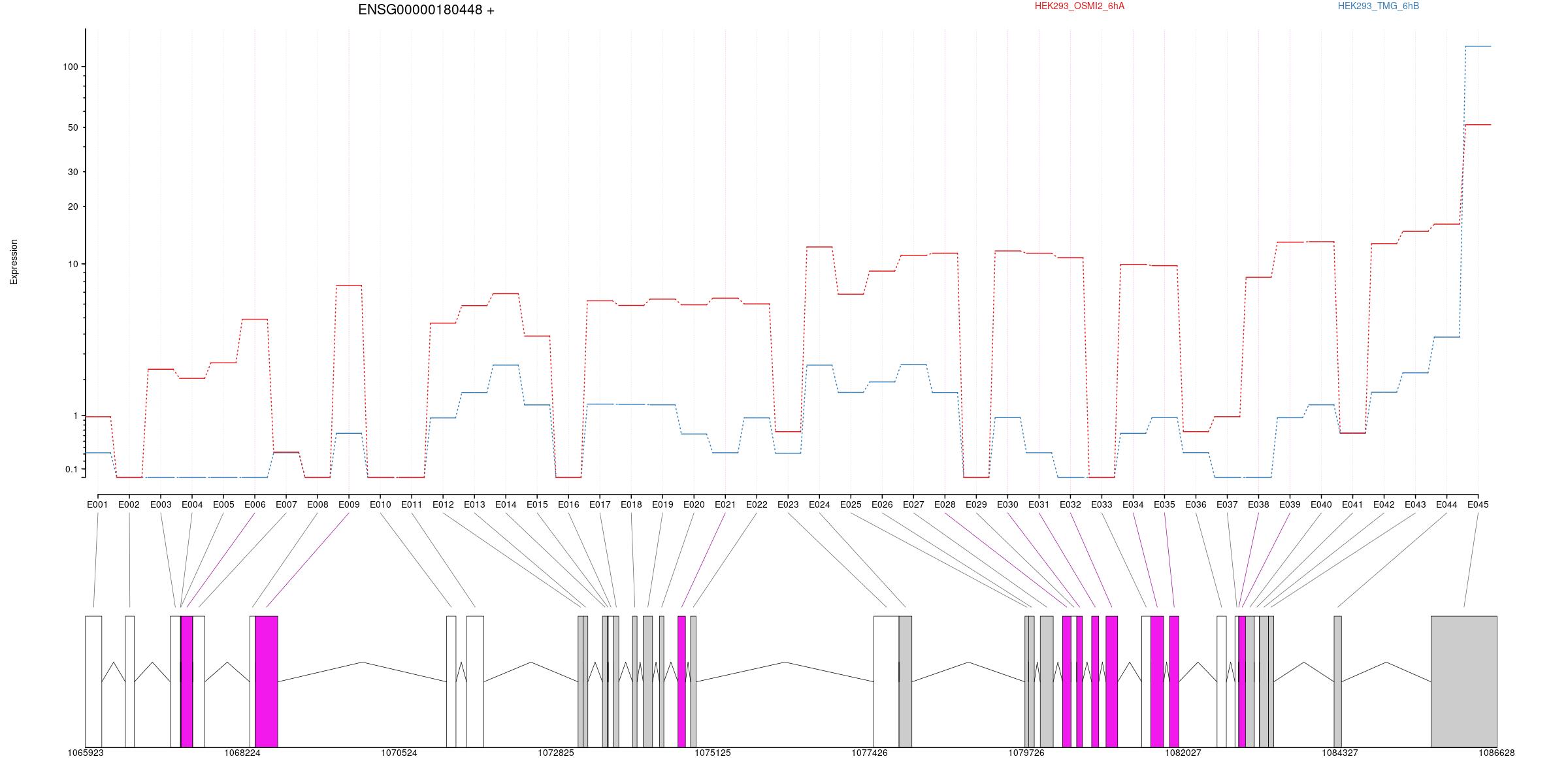This screenshot has width=1568, height=784.
Task: Click the blue E045 expression peak segment
Action: point(1478,46)
